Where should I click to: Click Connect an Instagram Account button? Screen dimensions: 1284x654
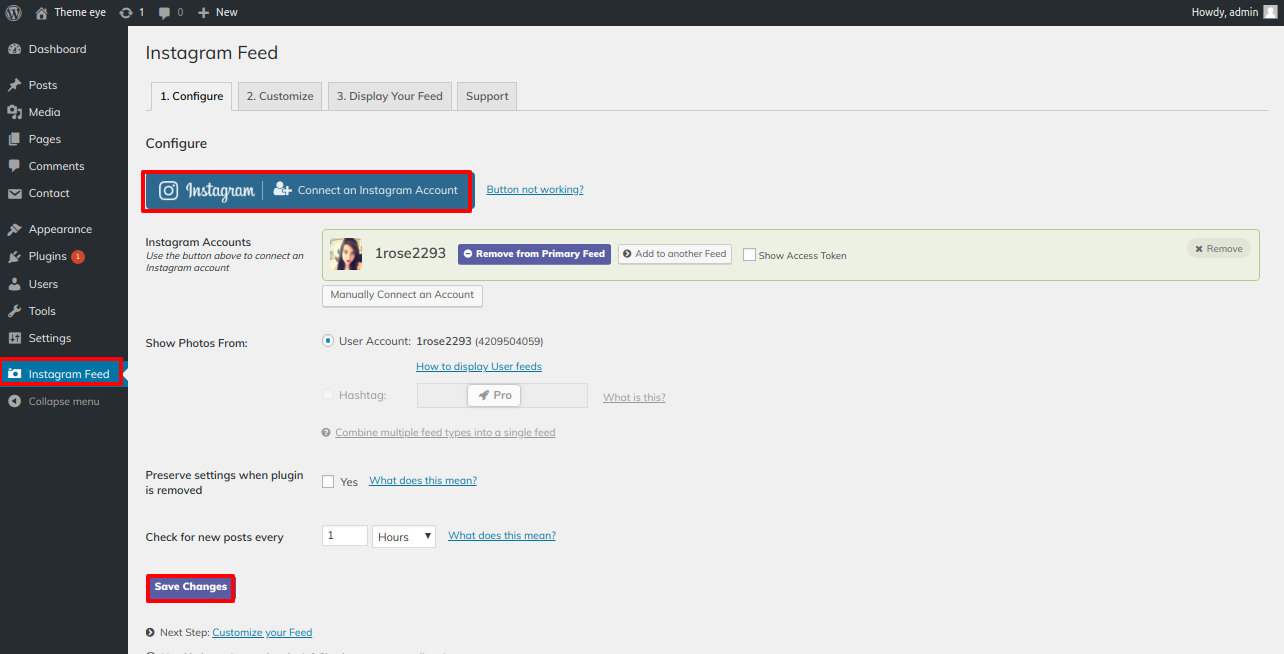coord(308,190)
